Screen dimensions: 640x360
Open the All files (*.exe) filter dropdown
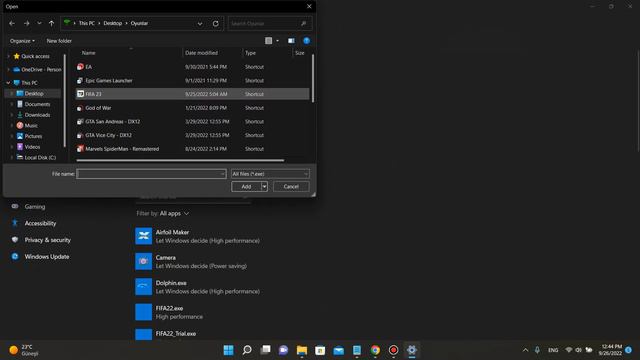pos(270,174)
